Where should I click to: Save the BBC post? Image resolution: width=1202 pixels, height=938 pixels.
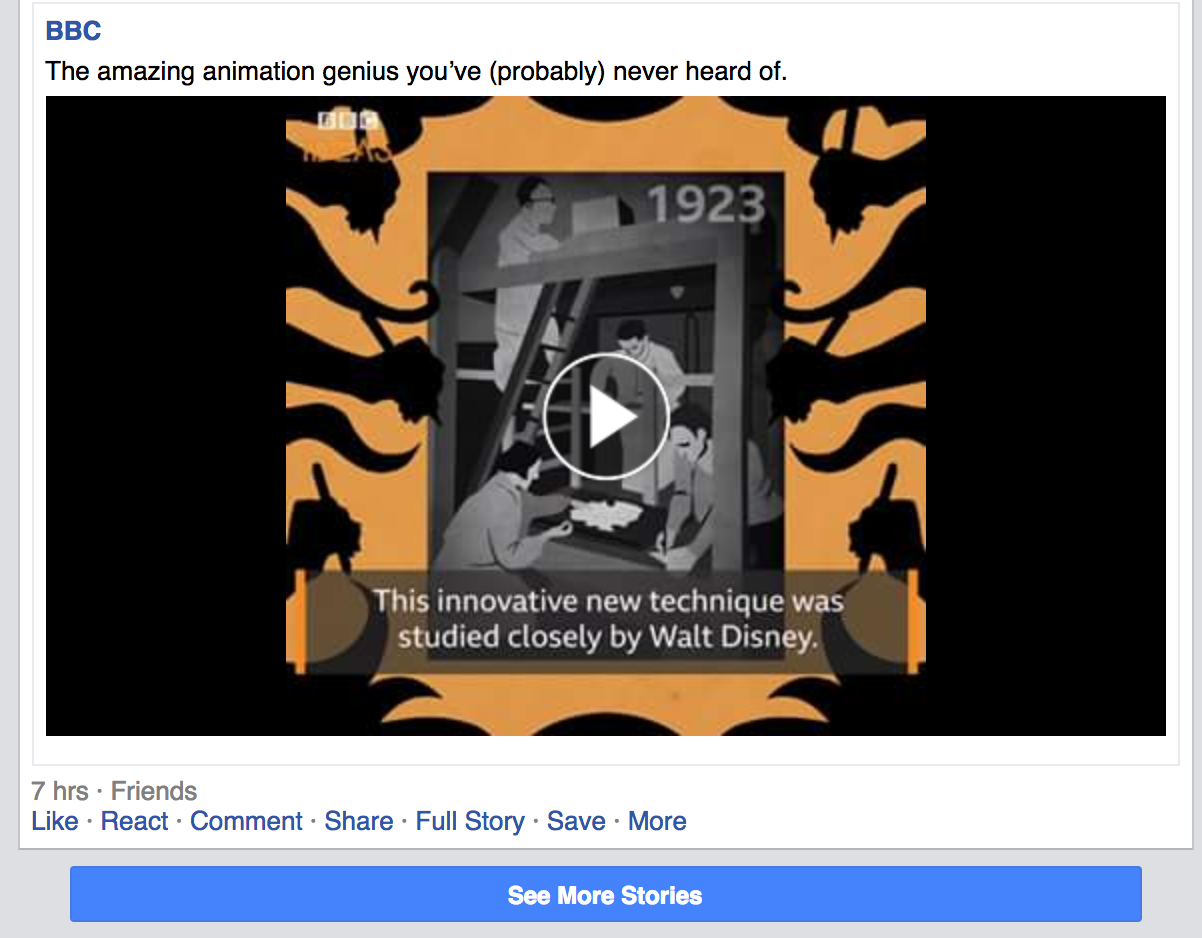[x=576, y=821]
